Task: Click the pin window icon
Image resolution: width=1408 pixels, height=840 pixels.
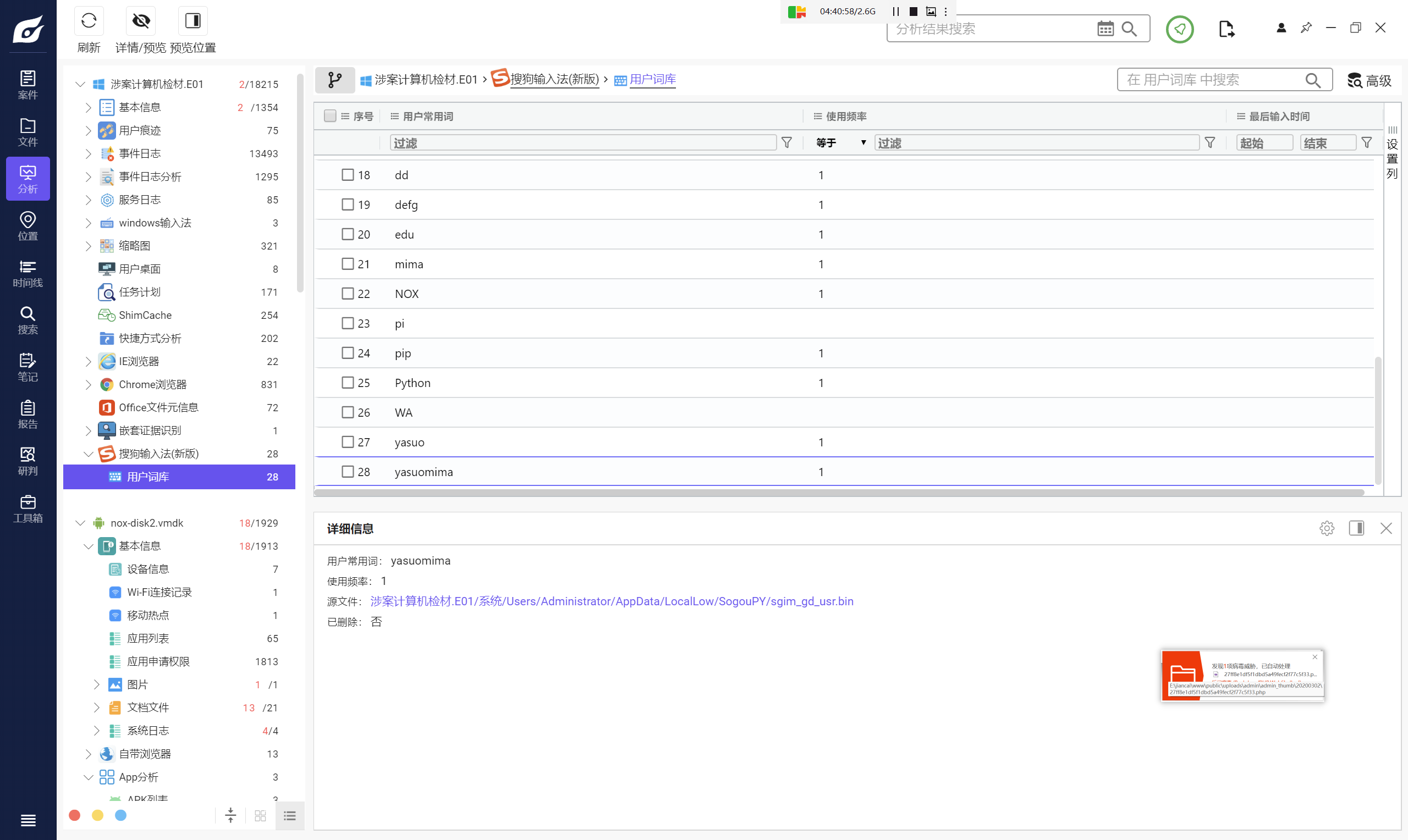Action: coord(1306,27)
